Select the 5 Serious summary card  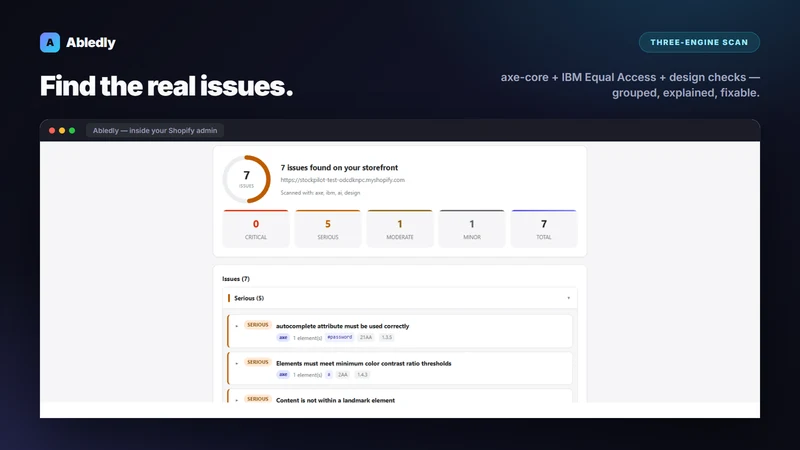pyautogui.click(x=328, y=229)
